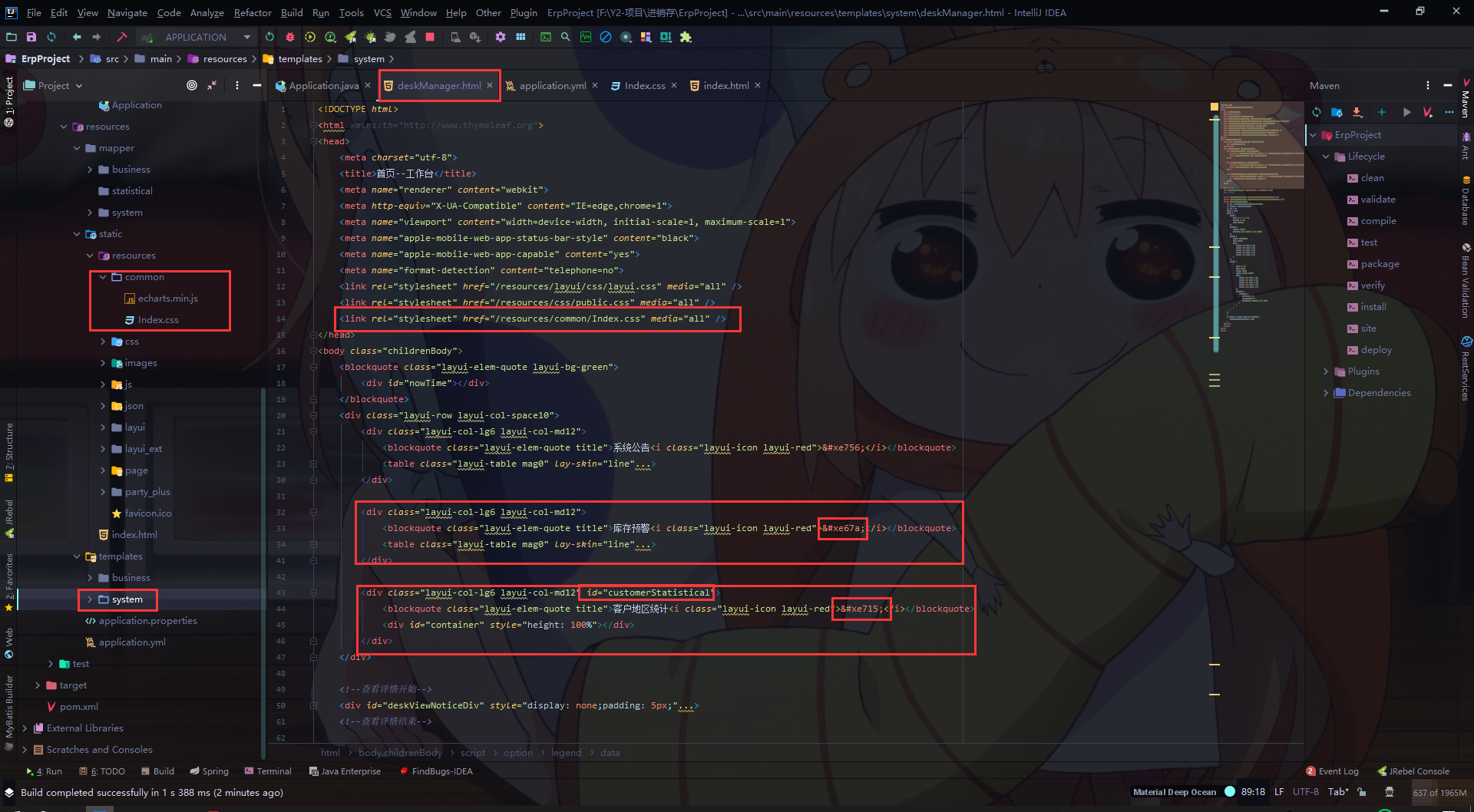Open the Project view selector dropdown

tap(53, 85)
